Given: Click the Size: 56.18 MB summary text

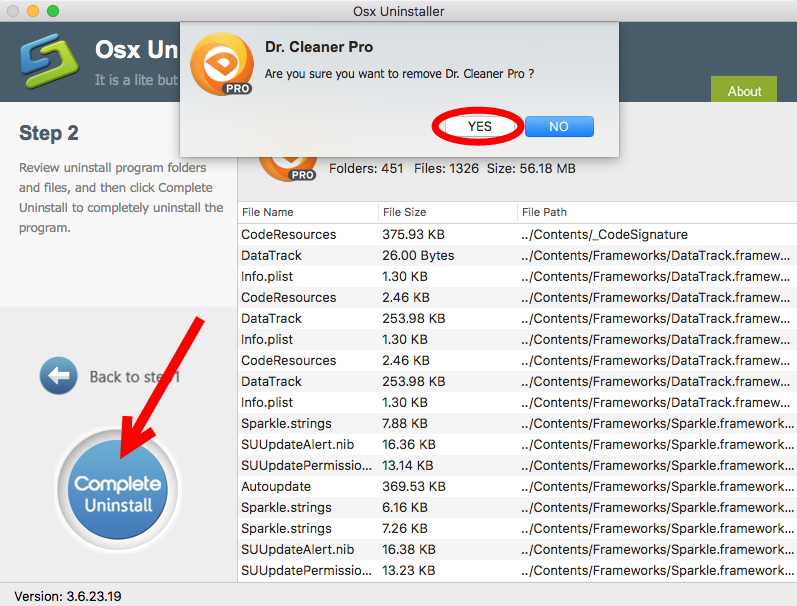Looking at the screenshot, I should 531,168.
